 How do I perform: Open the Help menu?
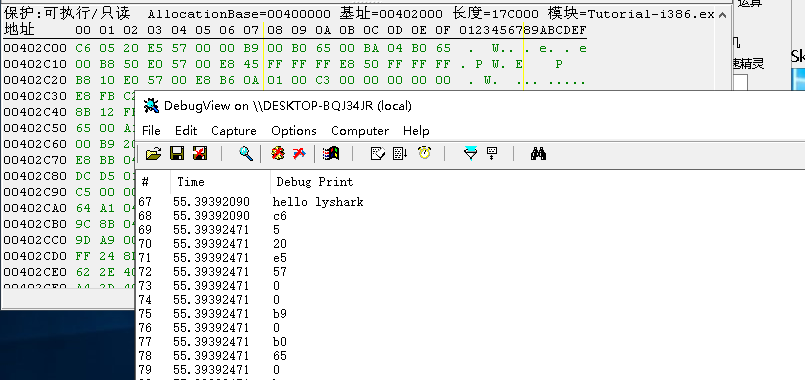point(416,130)
